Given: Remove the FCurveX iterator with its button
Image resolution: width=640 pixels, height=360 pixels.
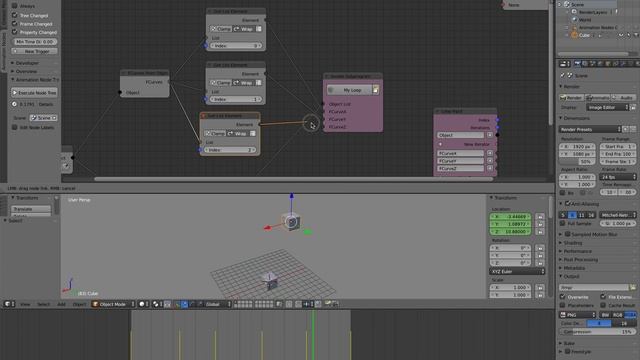Looking at the screenshot, I should (x=490, y=153).
